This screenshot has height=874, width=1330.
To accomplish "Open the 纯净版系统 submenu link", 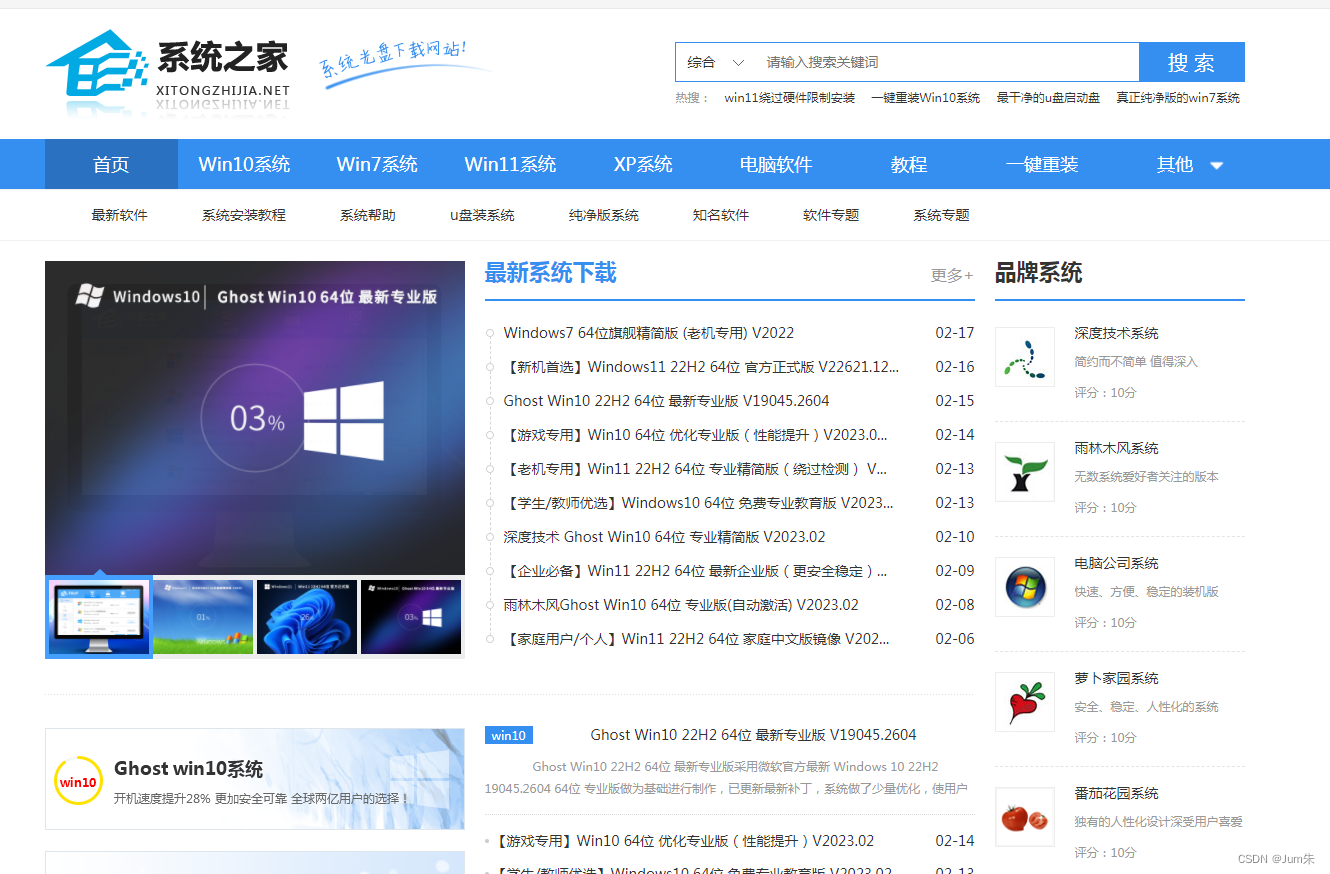I will pyautogui.click(x=604, y=215).
